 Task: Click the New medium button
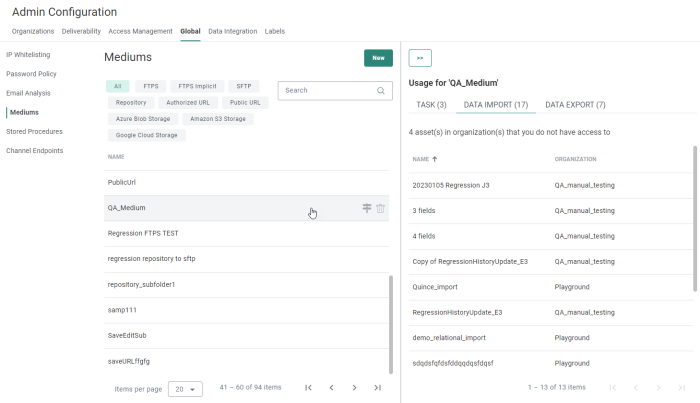coord(378,58)
